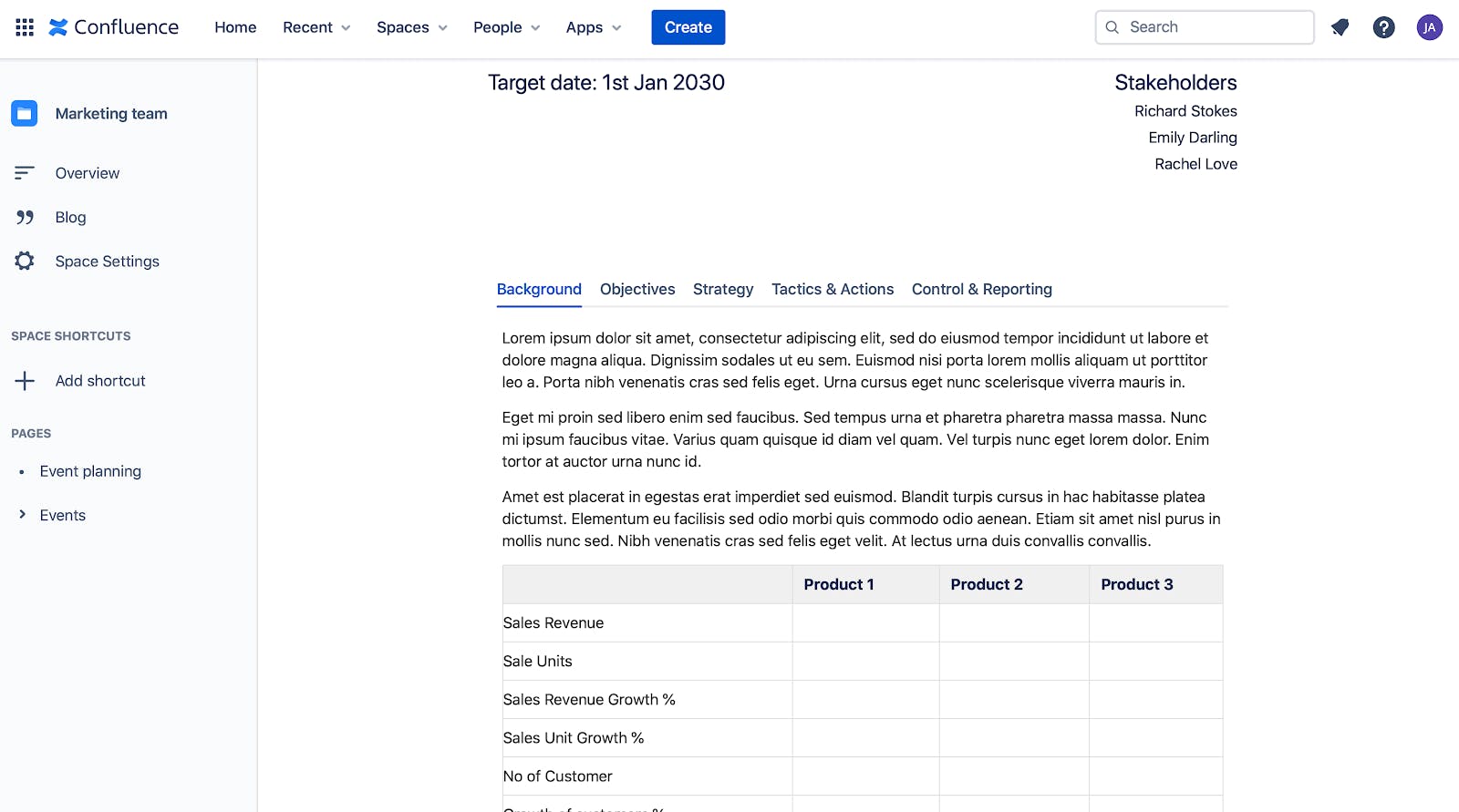Image resolution: width=1459 pixels, height=812 pixels.
Task: Click the plus icon for Add shortcut
Action: tap(25, 381)
